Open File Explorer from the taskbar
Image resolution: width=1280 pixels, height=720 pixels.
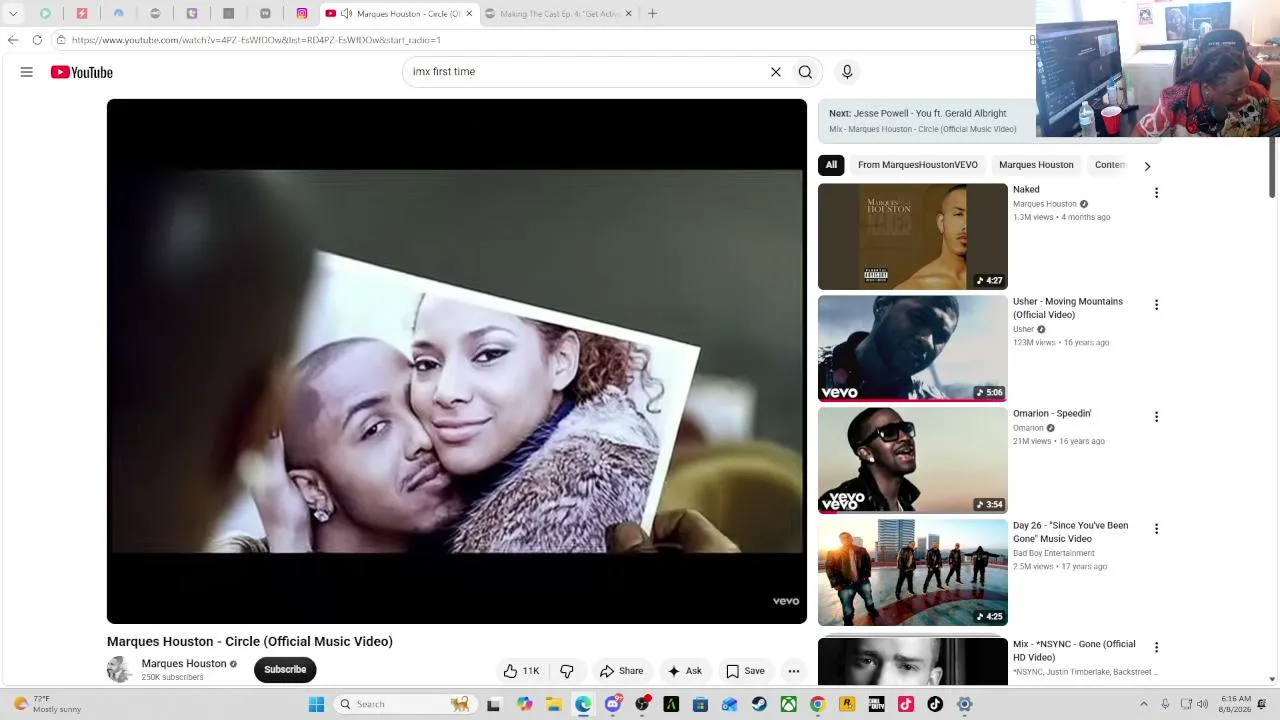point(553,704)
